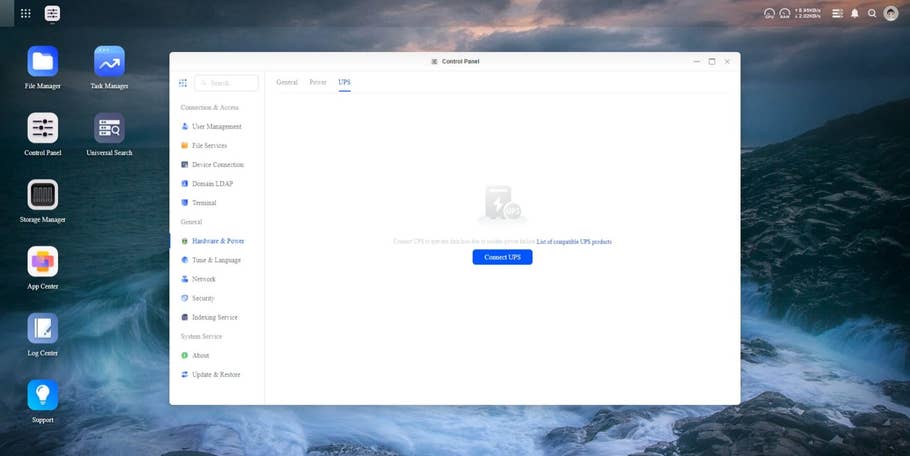Open App Center desktop icon
Screen dimensions: 910x456
[42, 262]
